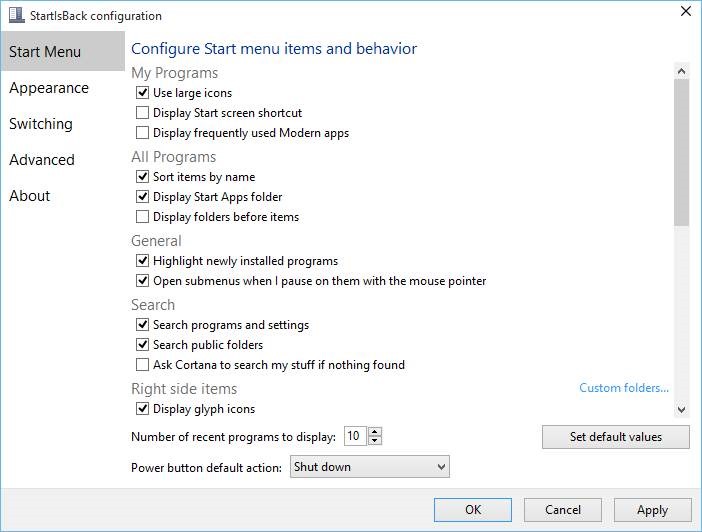
Task: Toggle Search programs and settings
Action: (142, 325)
